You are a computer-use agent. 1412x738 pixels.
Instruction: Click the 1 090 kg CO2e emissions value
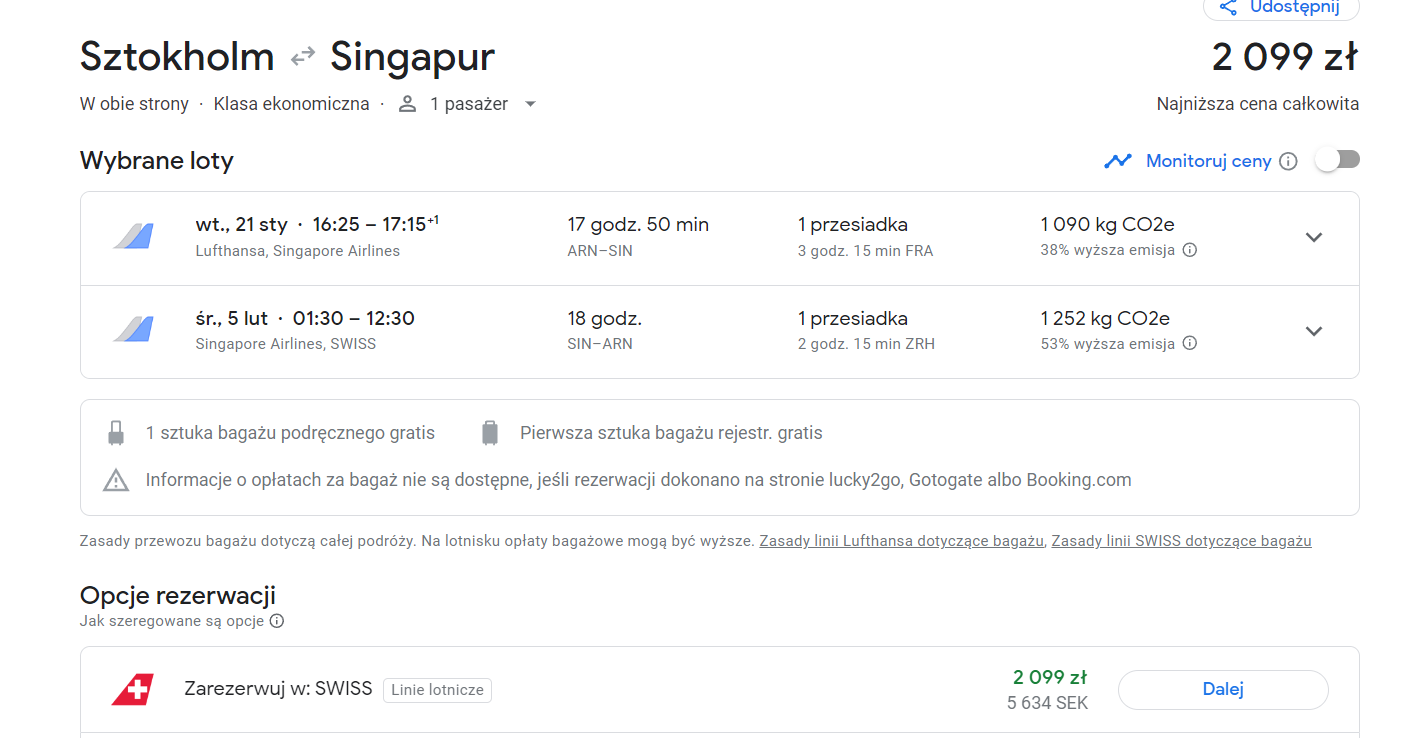[x=1107, y=225]
